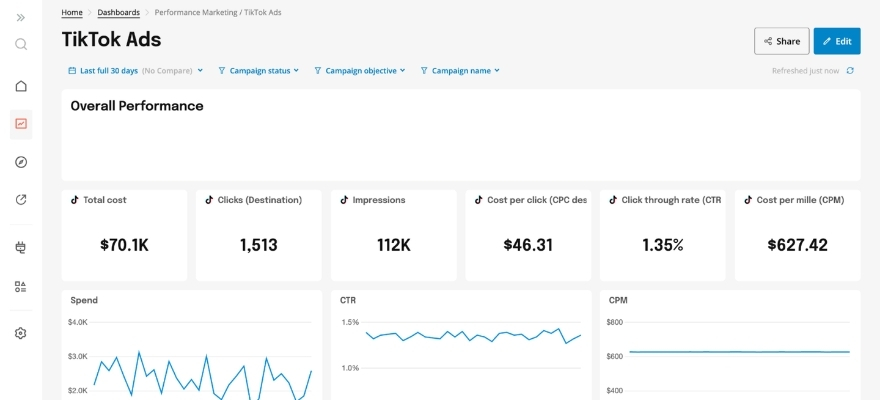Click the CPM chart title
Screen dimensions: 880x400
[x=618, y=300]
